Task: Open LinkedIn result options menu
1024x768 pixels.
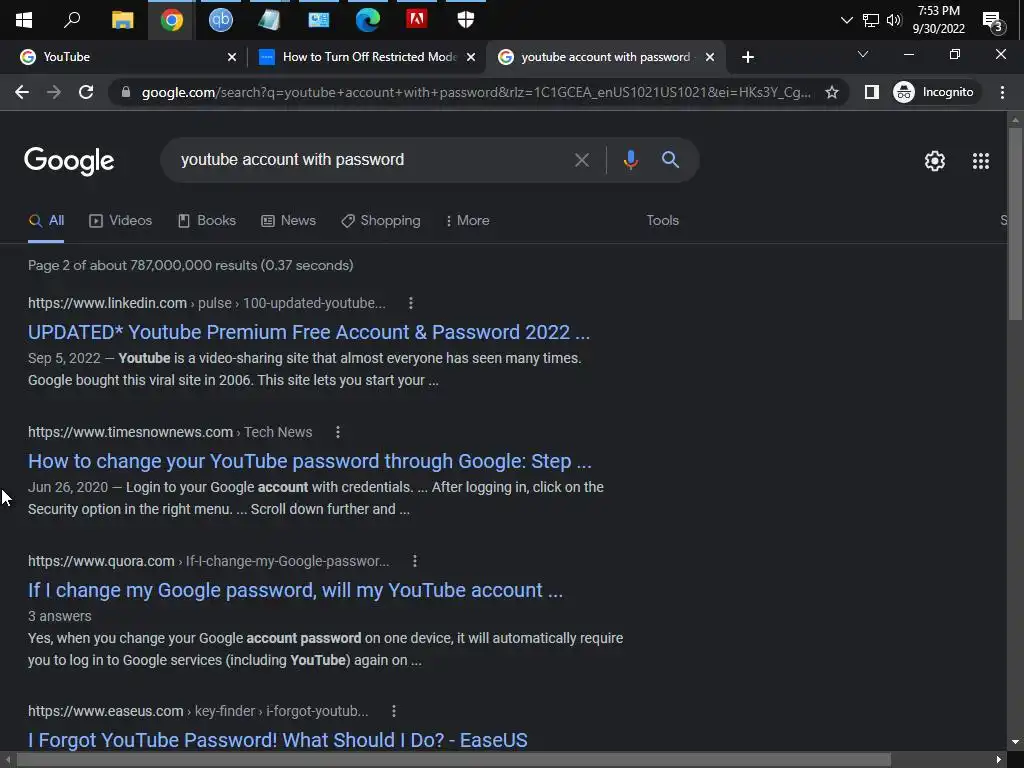Action: click(x=410, y=303)
